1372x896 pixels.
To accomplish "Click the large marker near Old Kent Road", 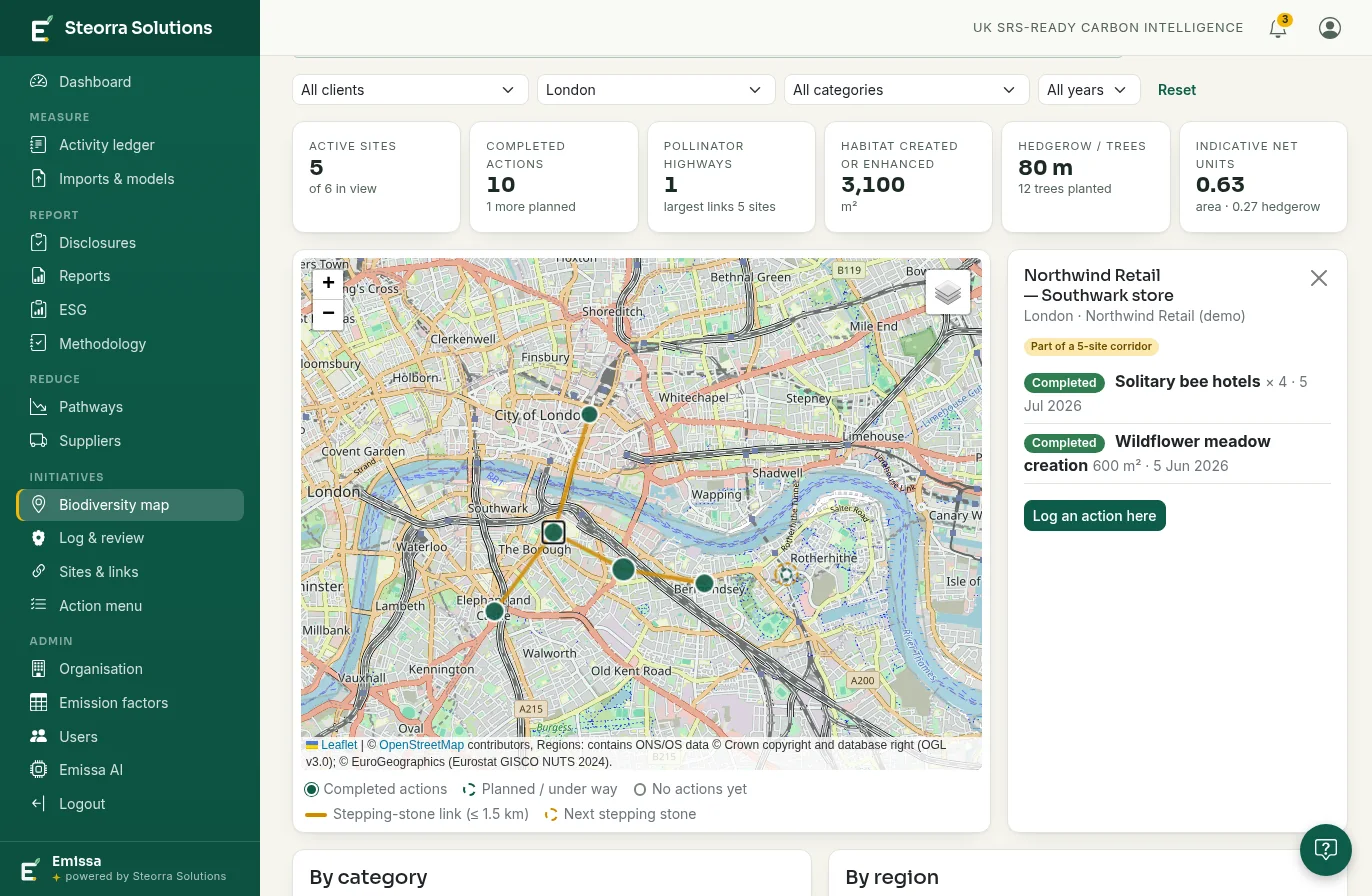I will [x=623, y=569].
